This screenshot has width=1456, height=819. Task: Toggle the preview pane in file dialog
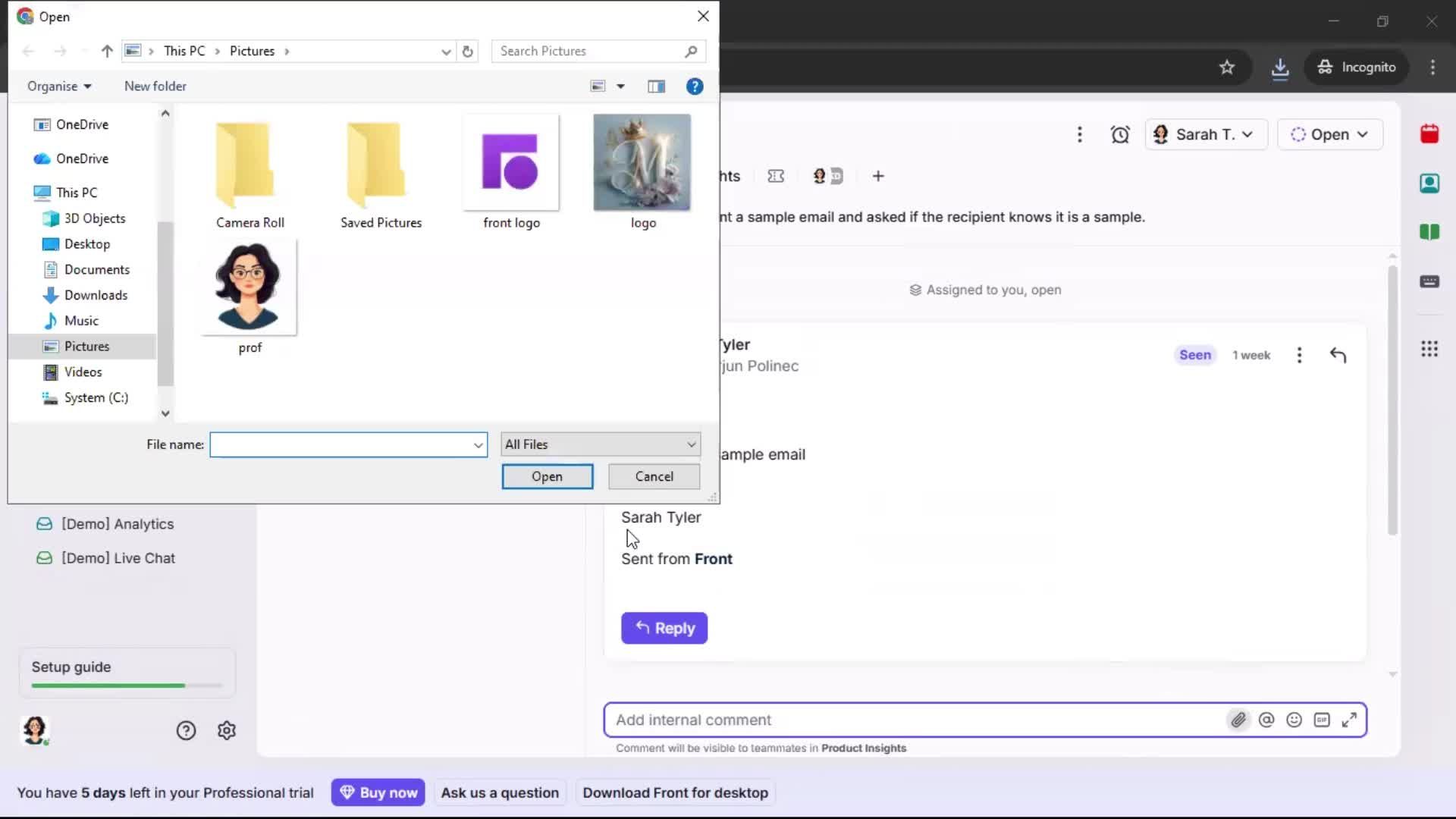tap(656, 86)
